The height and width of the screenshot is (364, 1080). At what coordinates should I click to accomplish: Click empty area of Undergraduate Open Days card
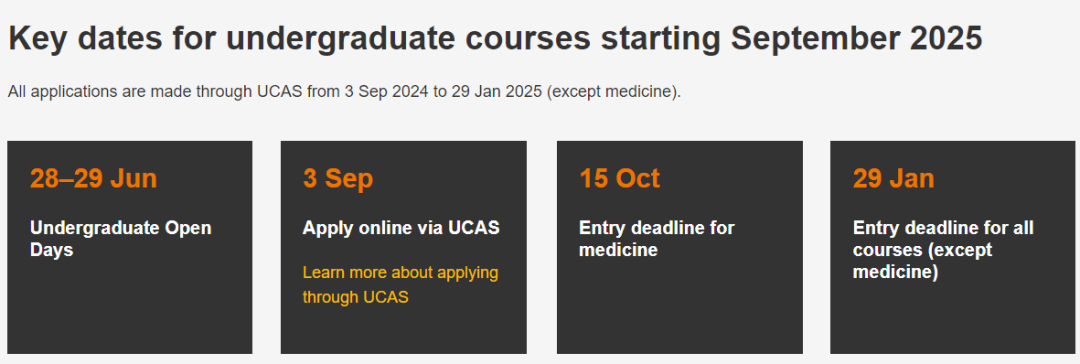[x=129, y=310]
